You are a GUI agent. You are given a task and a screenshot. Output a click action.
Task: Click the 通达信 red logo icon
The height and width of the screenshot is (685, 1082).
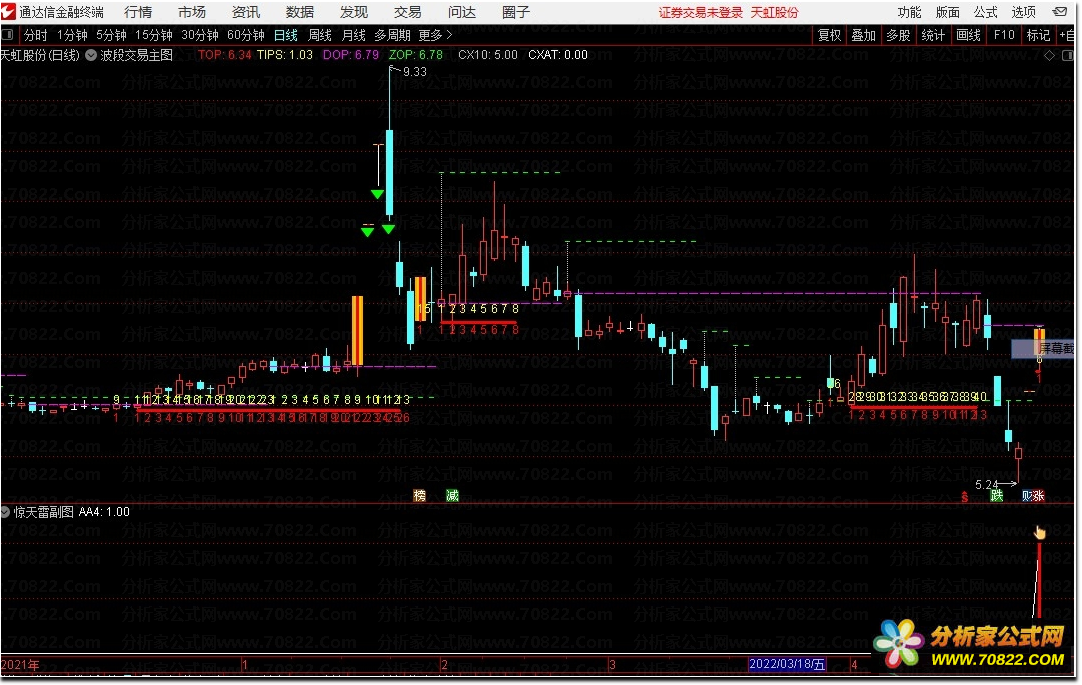click(x=8, y=12)
